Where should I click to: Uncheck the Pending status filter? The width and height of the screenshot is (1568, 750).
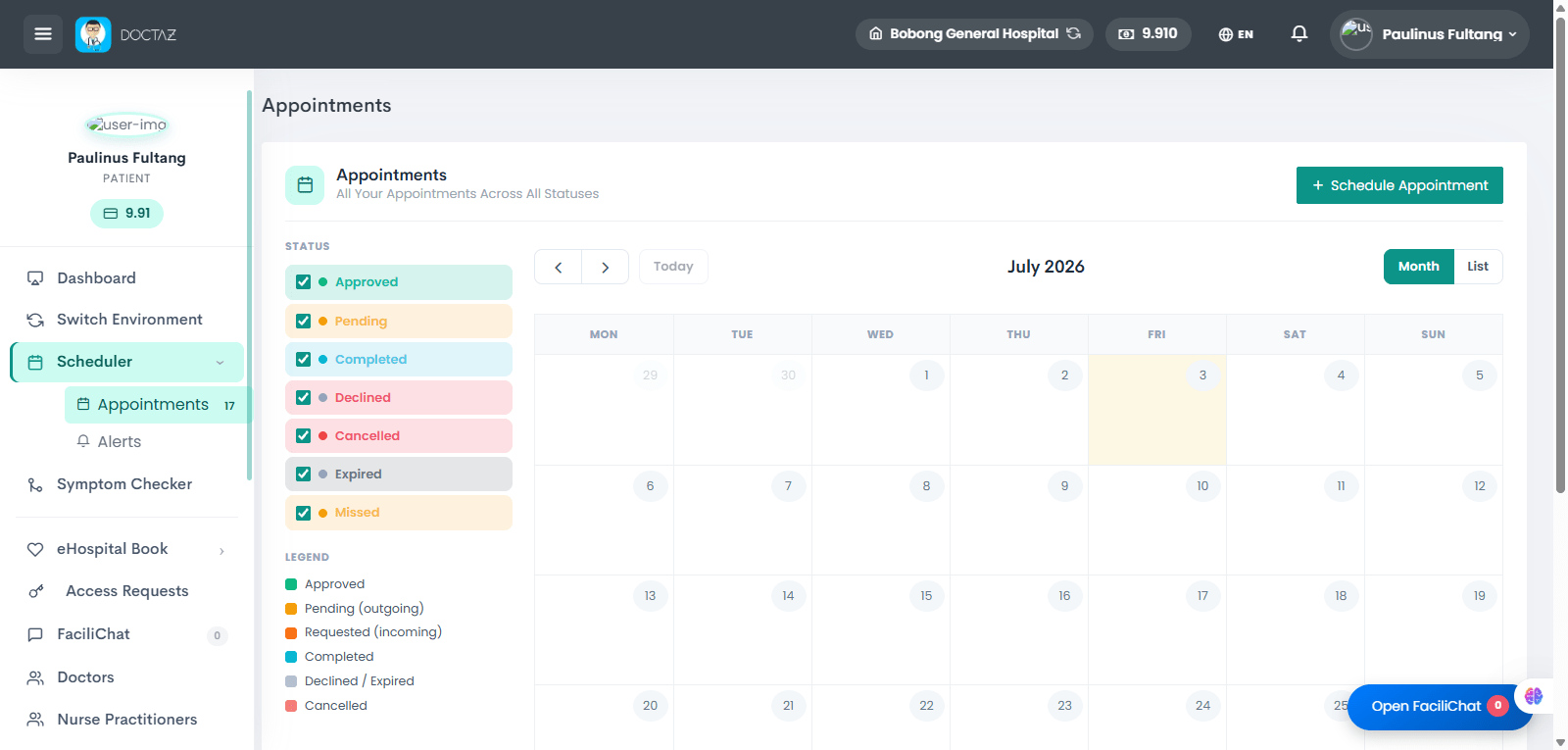(x=304, y=322)
